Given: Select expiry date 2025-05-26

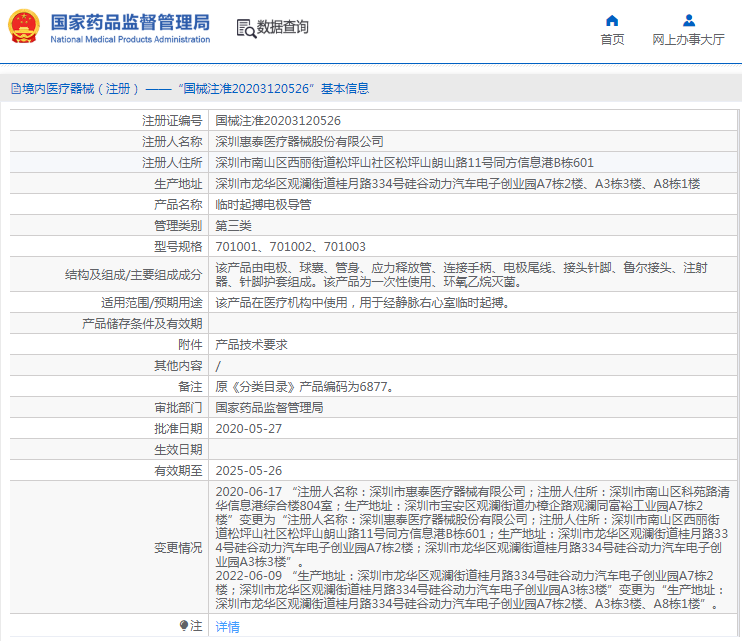Looking at the screenshot, I should [x=248, y=471].
